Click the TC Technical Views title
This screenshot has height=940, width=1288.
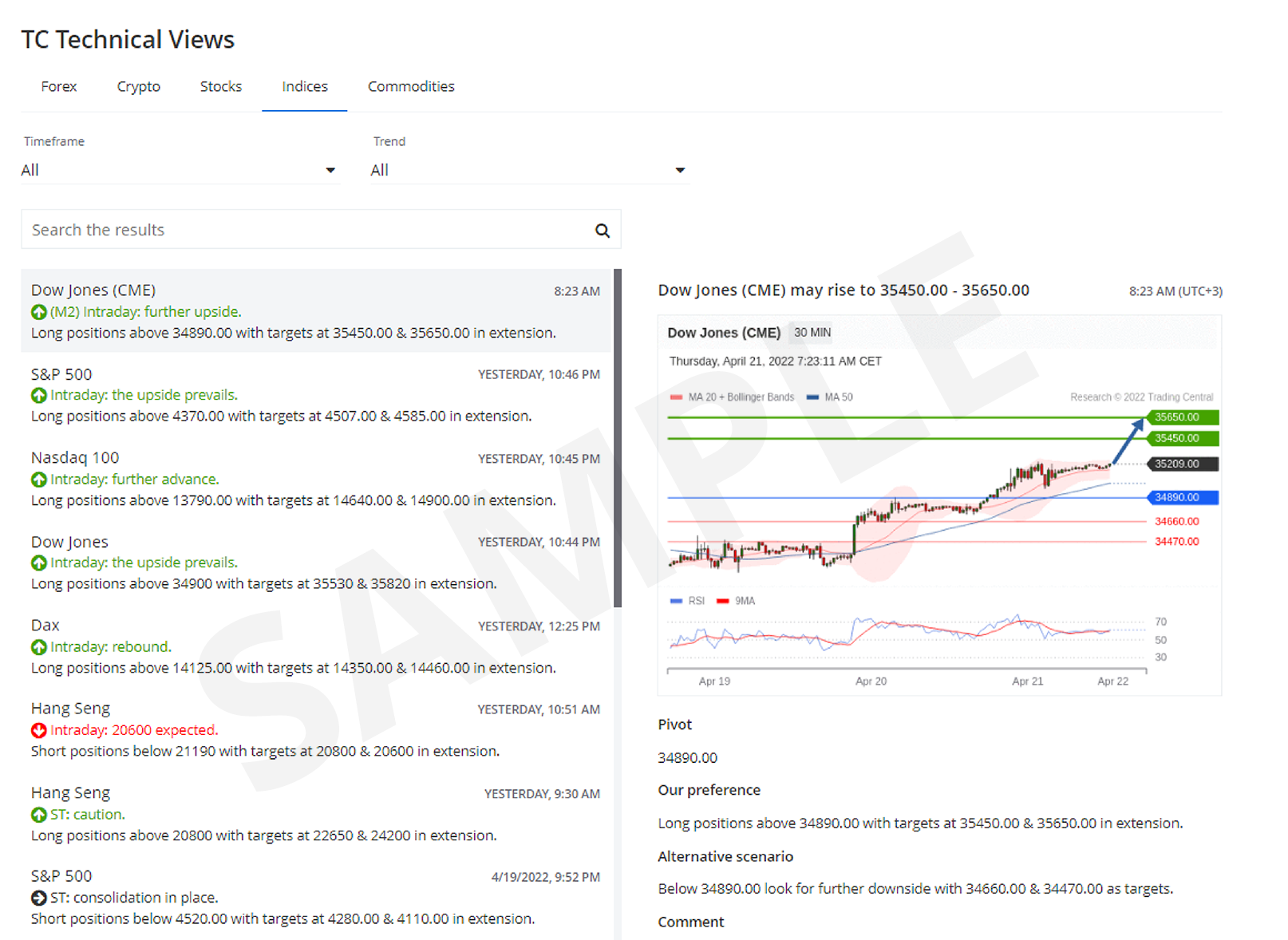point(128,39)
